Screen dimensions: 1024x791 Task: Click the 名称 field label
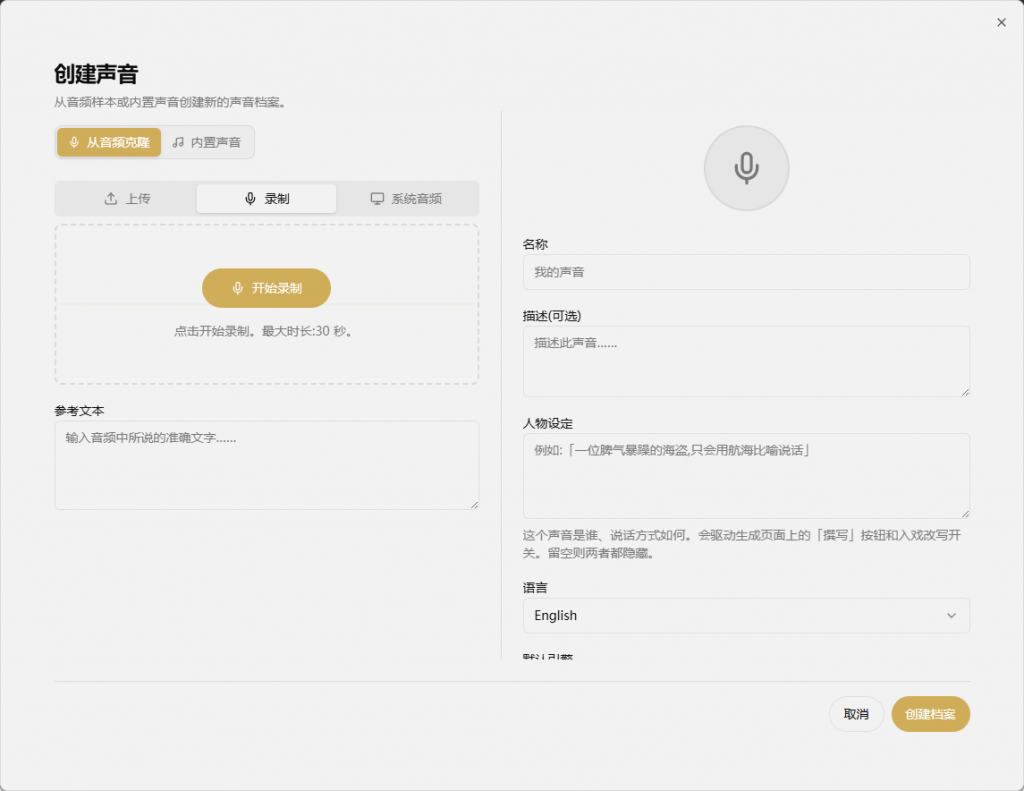[535, 244]
